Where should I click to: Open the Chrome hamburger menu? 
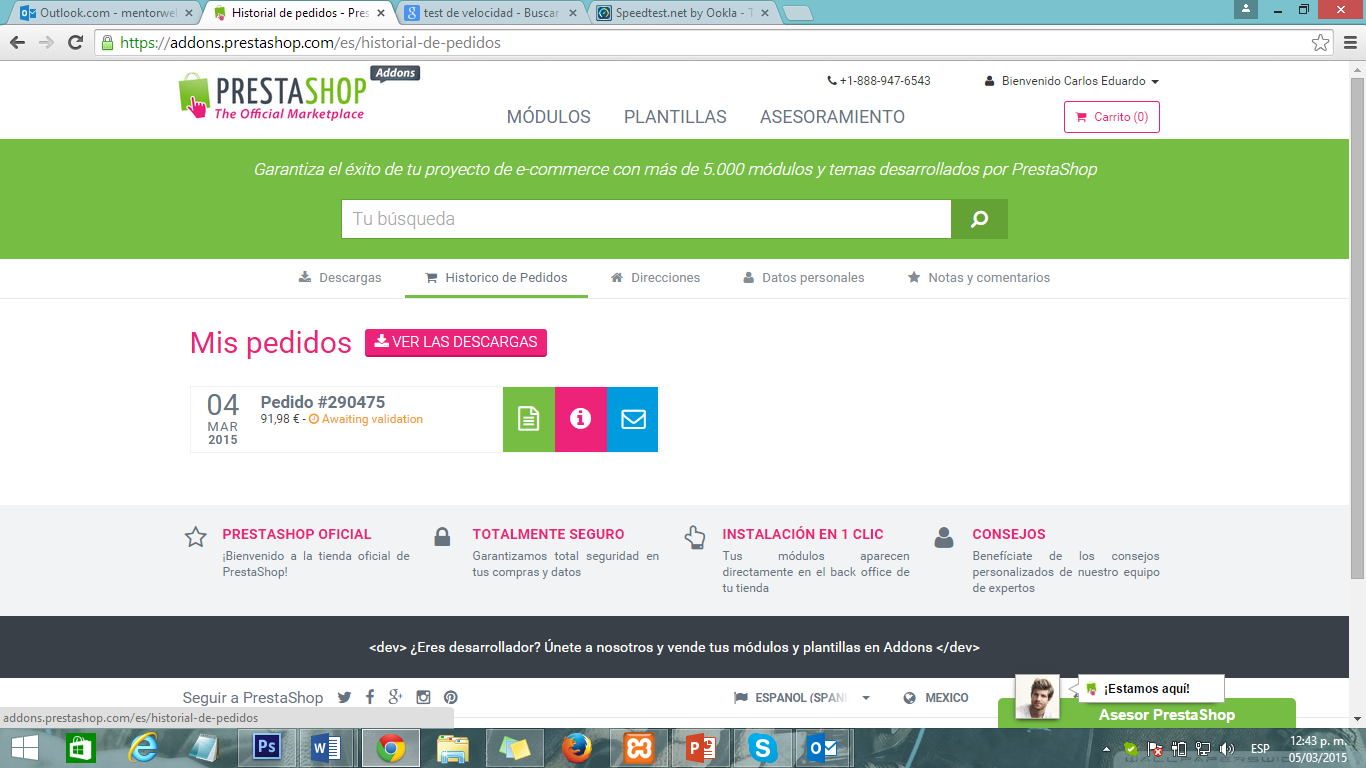(x=1349, y=43)
